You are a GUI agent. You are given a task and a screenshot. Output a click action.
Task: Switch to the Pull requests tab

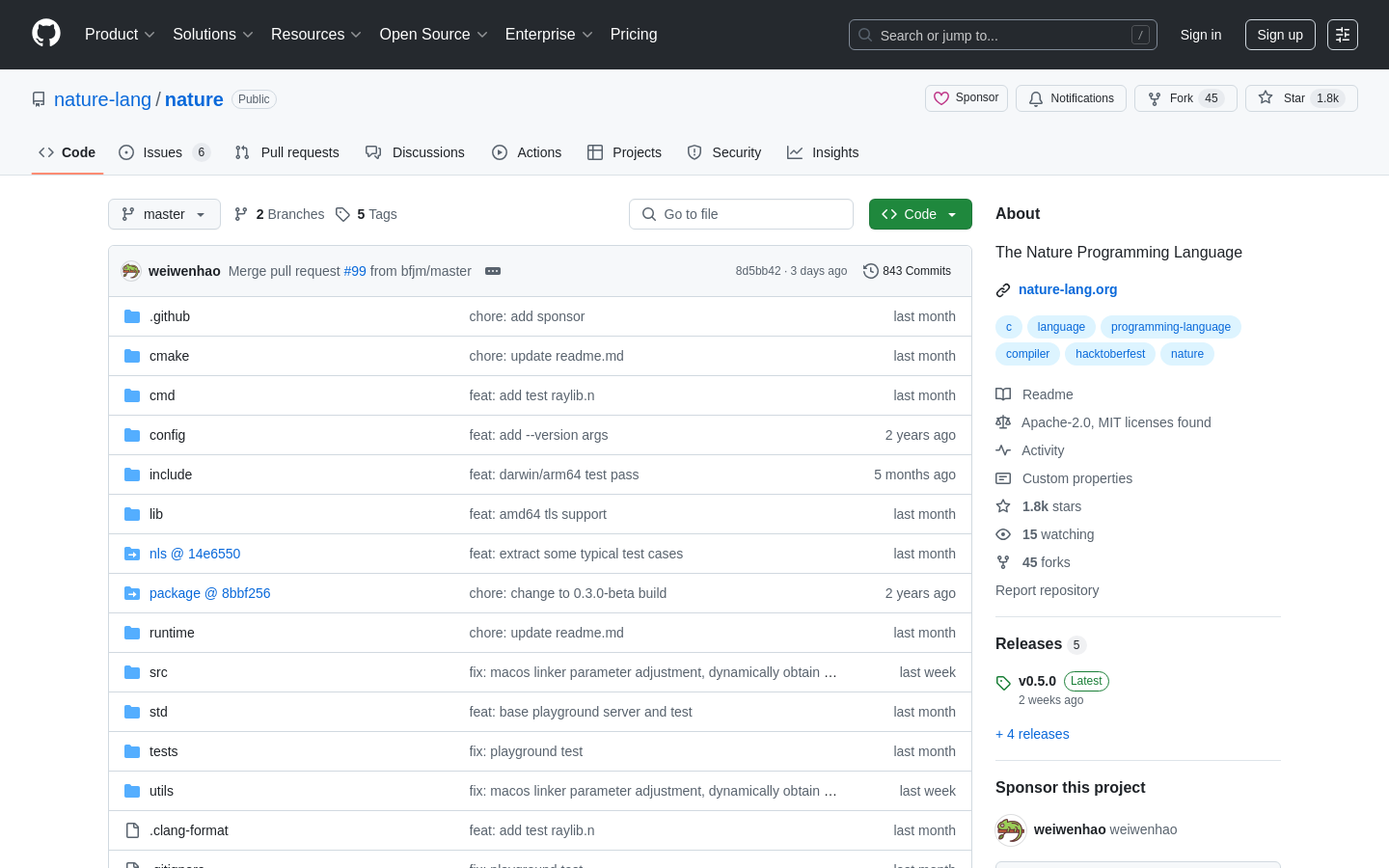click(x=287, y=152)
